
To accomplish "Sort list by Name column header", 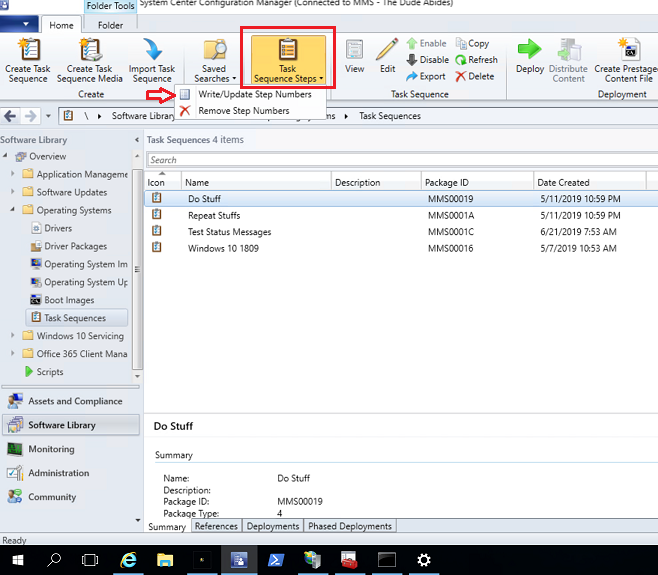I will tap(256, 183).
